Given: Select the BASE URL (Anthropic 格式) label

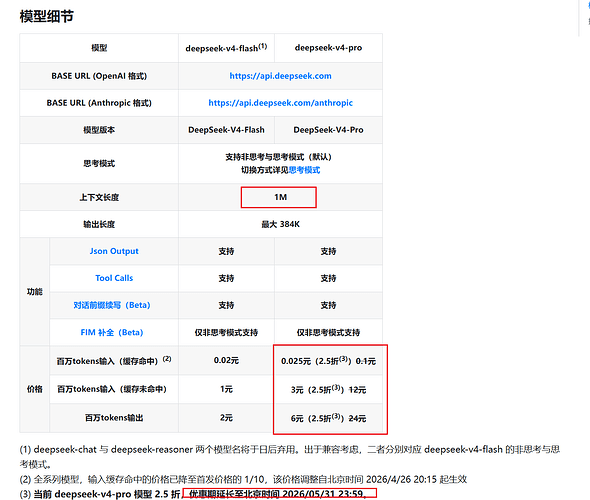Looking at the screenshot, I should (99, 103).
